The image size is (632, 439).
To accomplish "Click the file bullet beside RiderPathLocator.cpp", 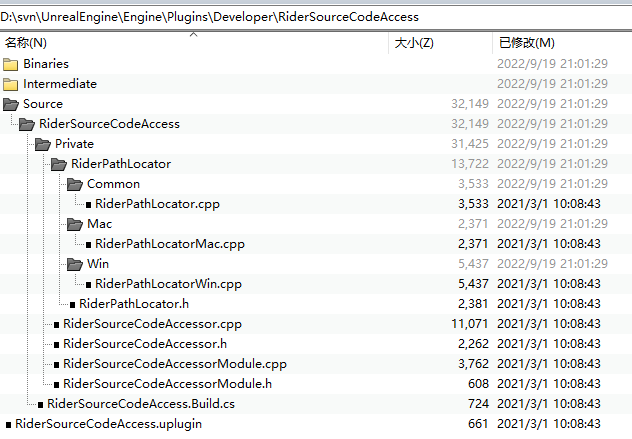I will tap(88, 205).
